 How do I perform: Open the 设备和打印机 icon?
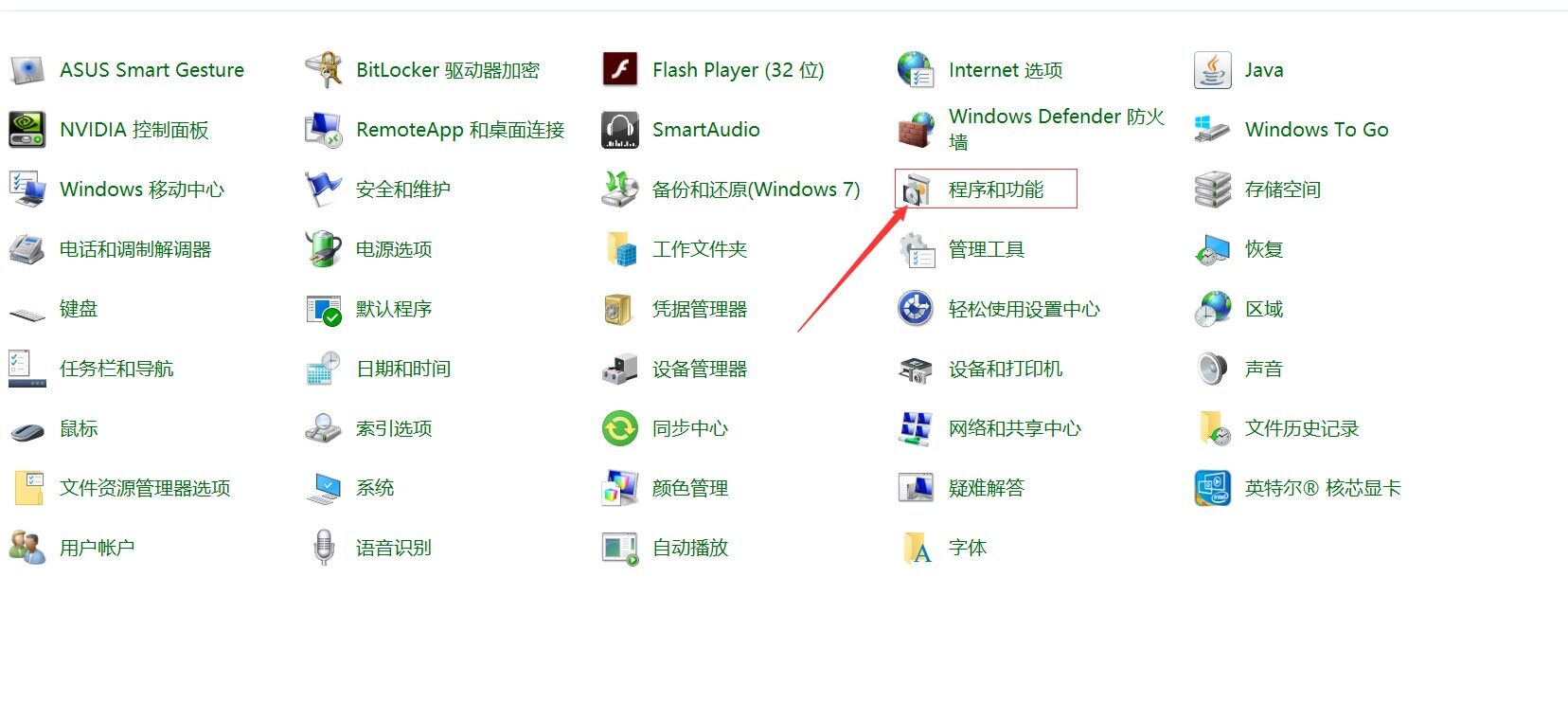point(917,369)
